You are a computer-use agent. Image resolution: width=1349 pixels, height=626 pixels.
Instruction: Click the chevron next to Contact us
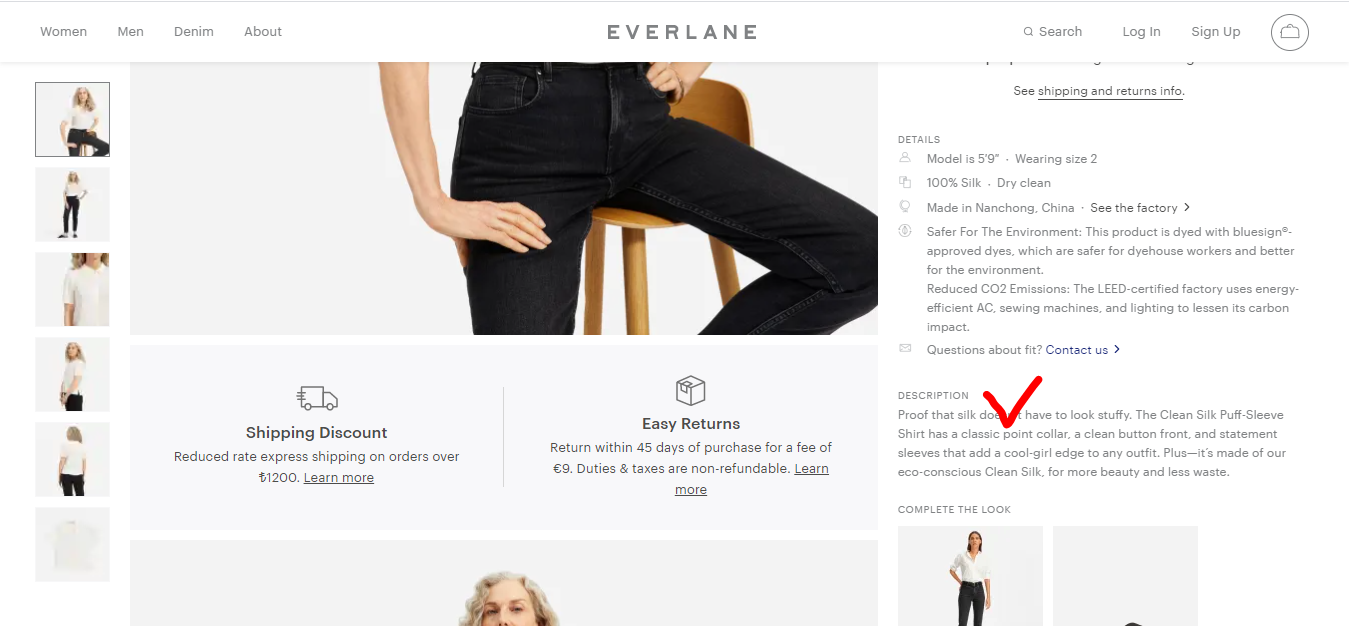(1117, 350)
